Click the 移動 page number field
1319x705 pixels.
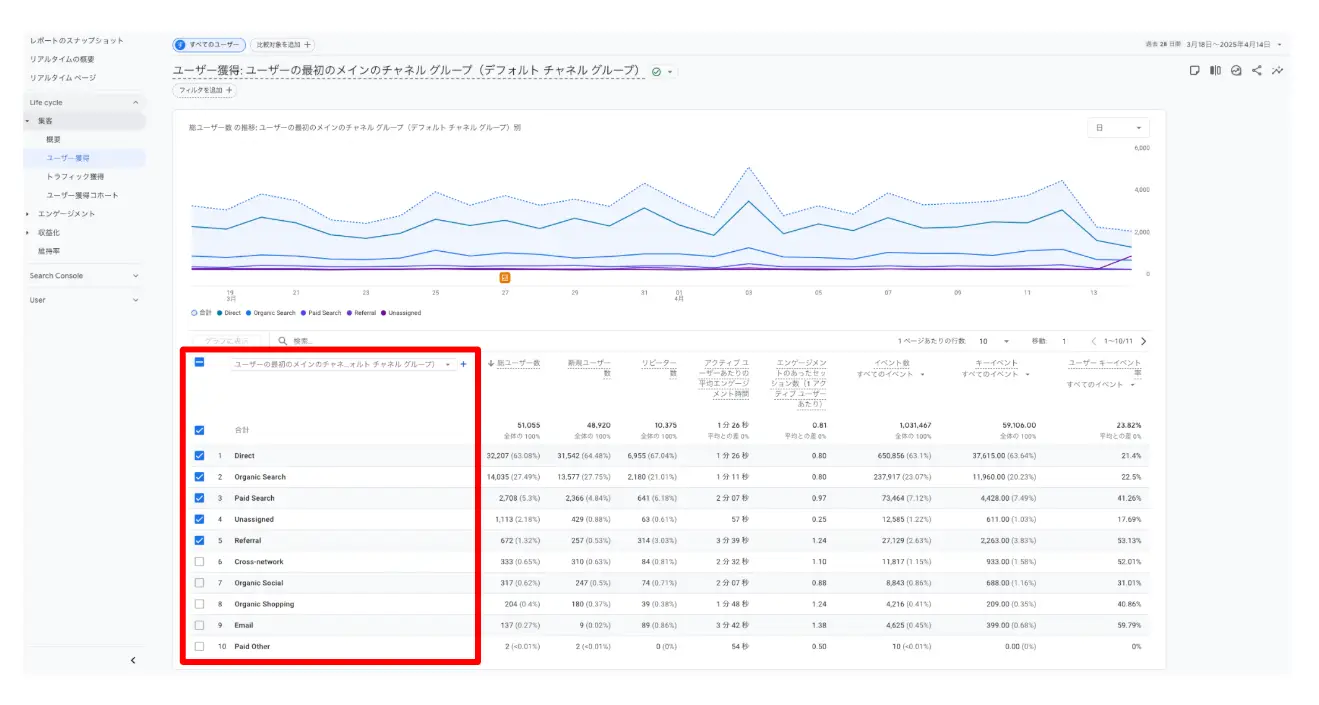(1064, 341)
